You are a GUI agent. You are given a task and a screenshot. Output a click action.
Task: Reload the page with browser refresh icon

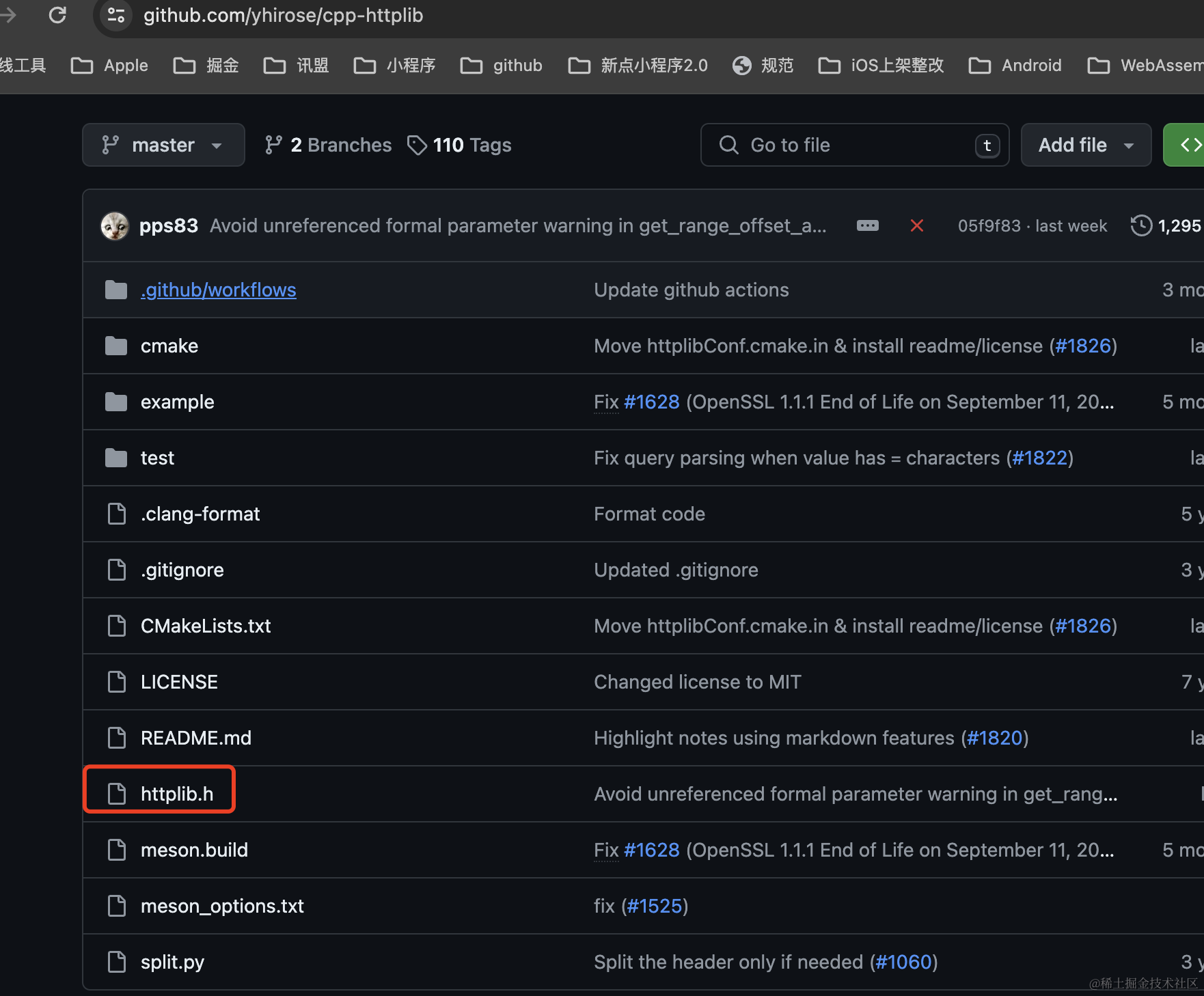(x=57, y=15)
